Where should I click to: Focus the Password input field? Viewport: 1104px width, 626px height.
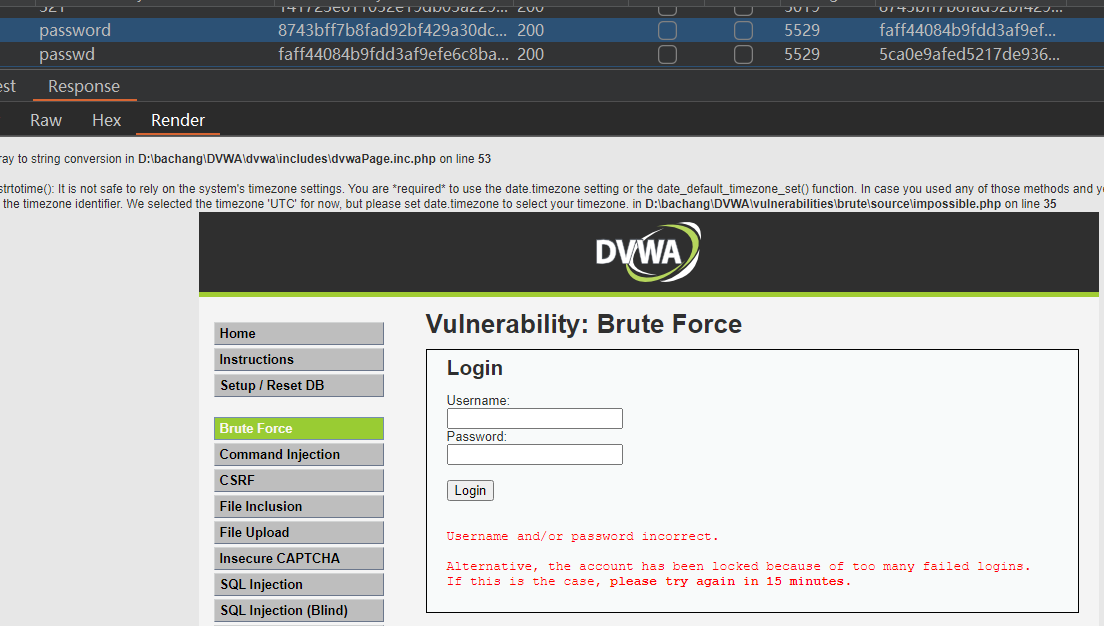pyautogui.click(x=534, y=454)
